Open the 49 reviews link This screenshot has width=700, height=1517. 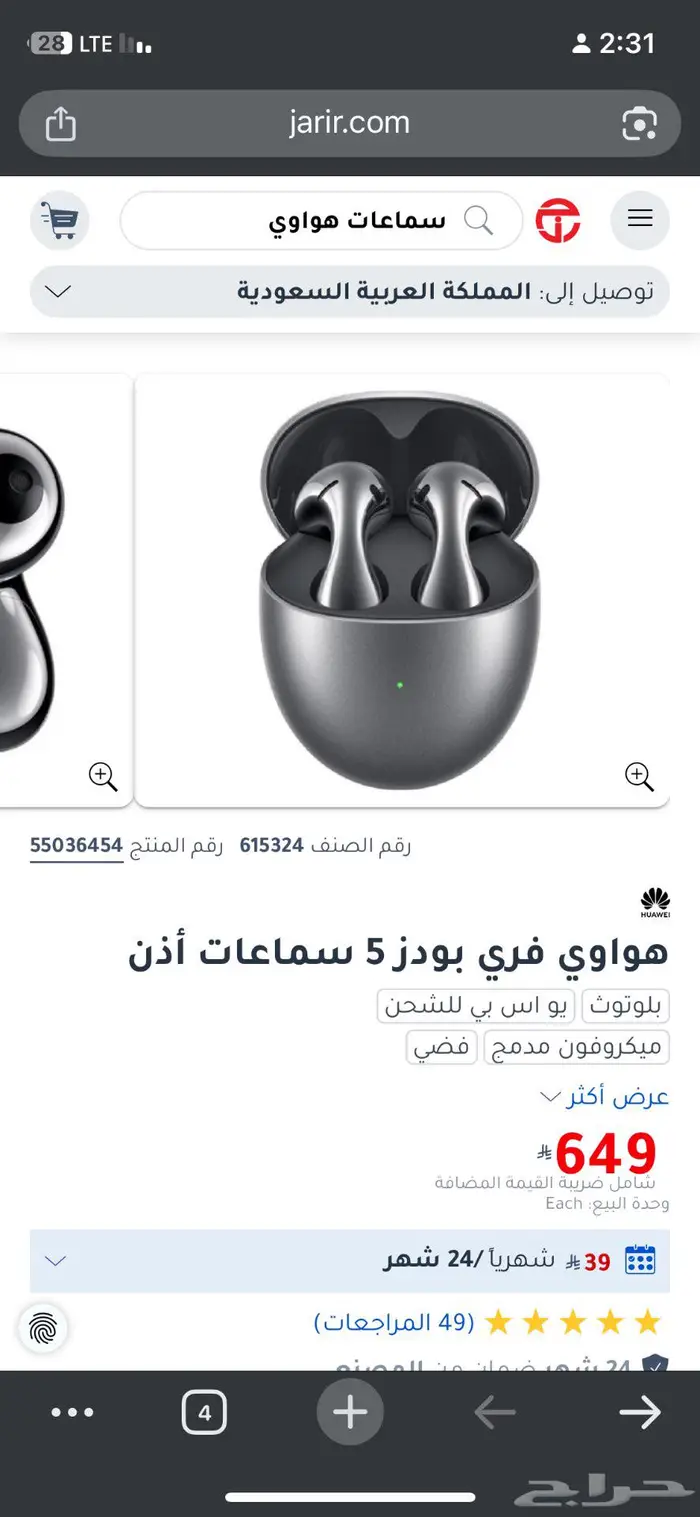394,1323
